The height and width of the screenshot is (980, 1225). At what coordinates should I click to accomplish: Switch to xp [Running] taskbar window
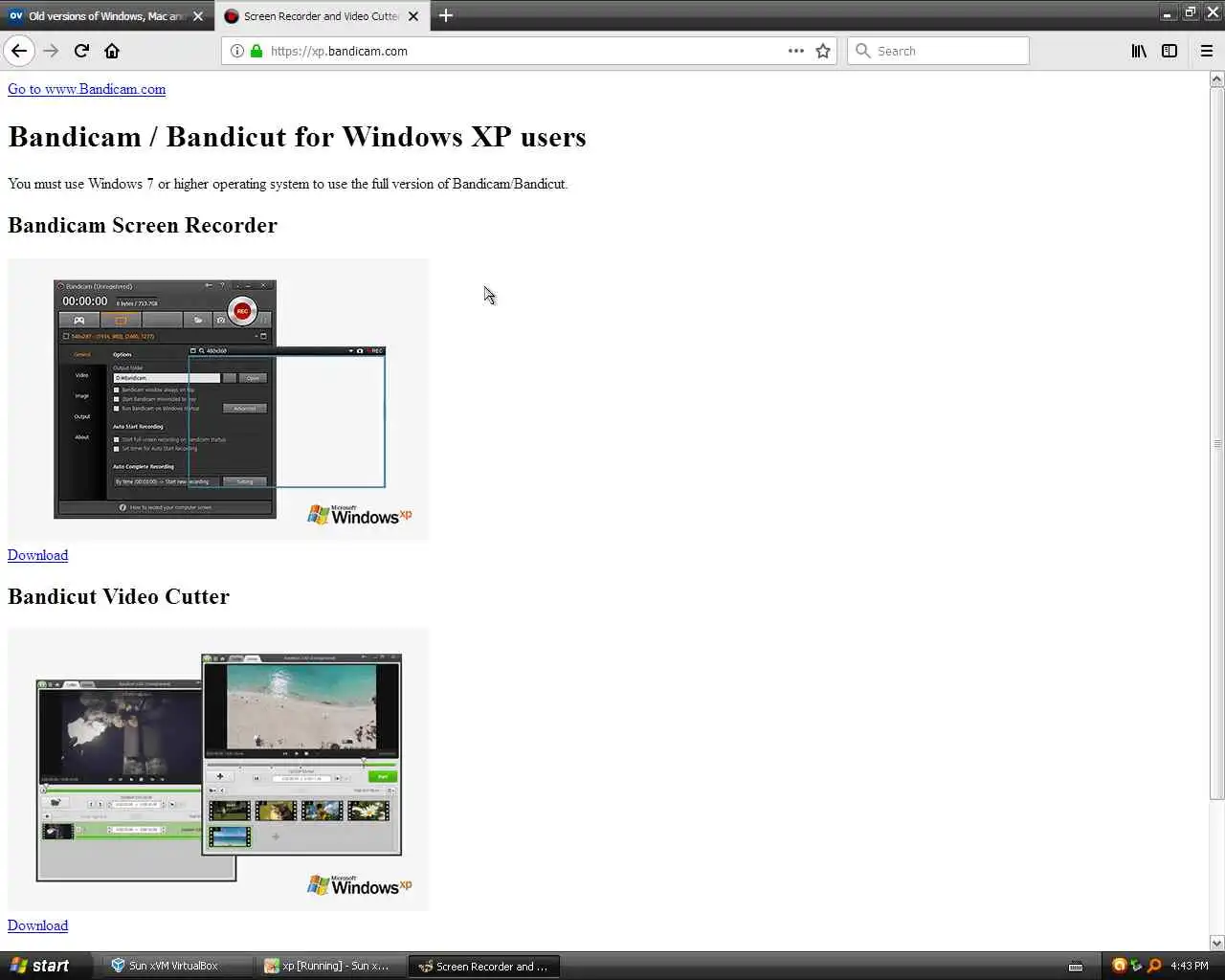331,966
